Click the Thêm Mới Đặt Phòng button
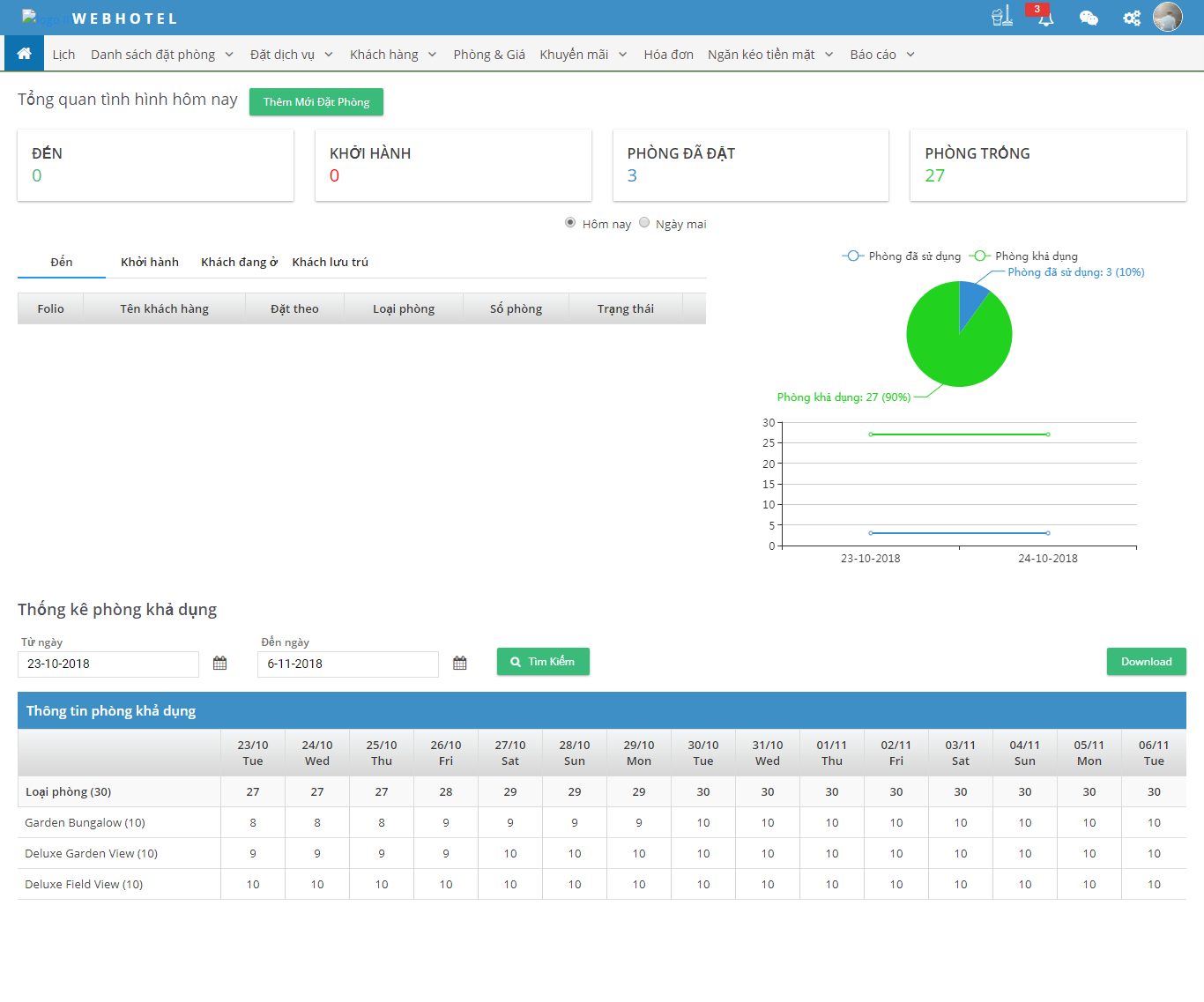Viewport: 1204px width, 1002px height. 316,102
